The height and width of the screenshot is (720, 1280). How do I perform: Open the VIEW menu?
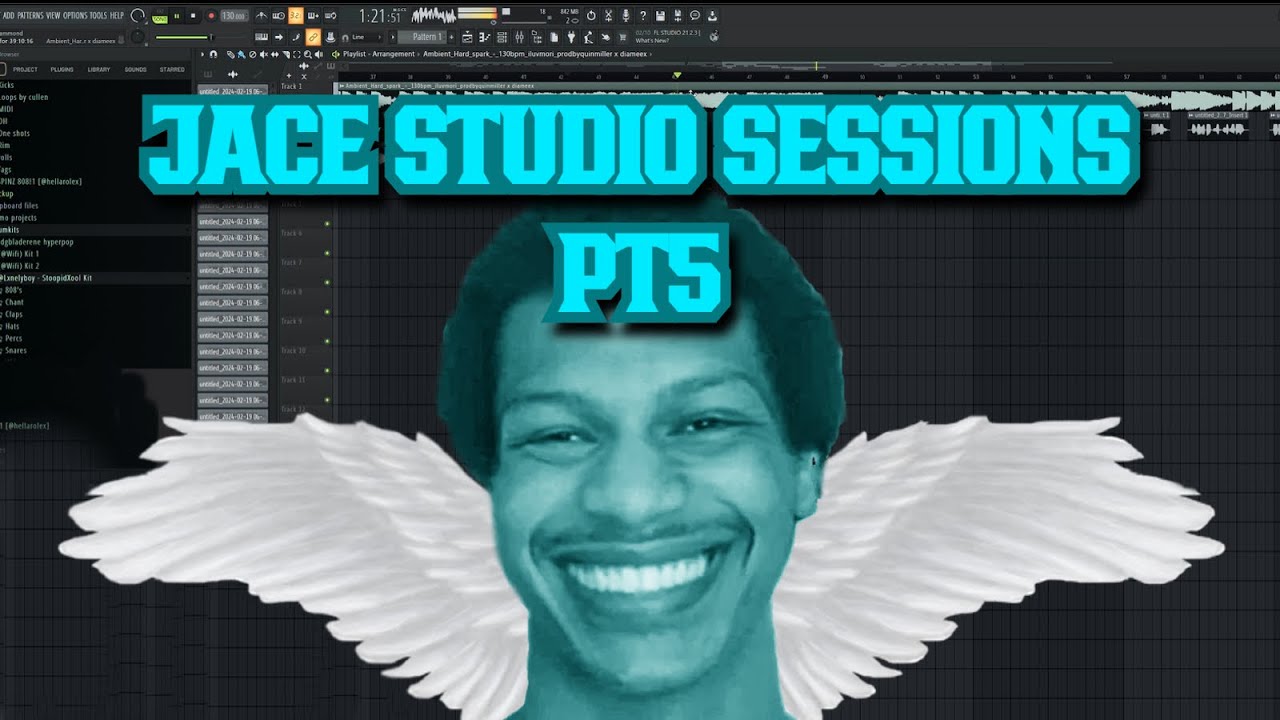click(53, 16)
